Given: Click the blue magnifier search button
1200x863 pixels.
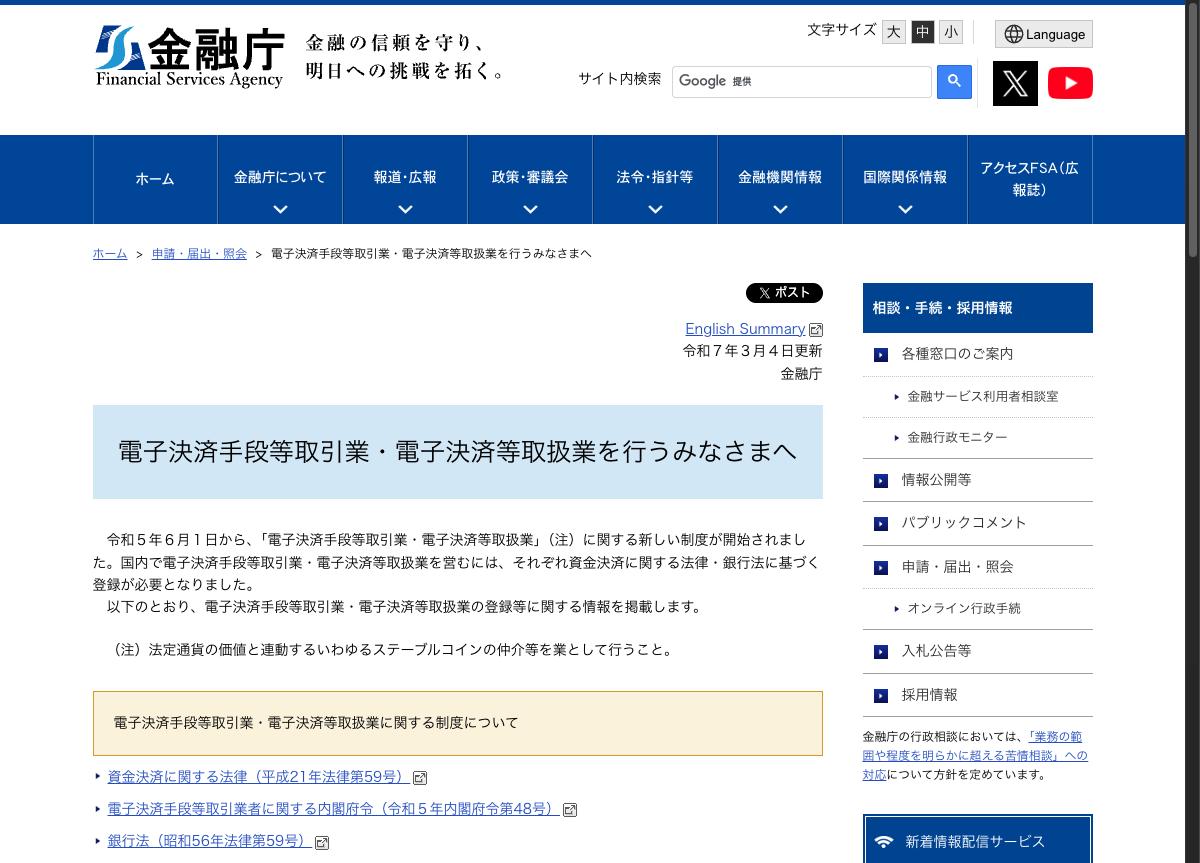Looking at the screenshot, I should [954, 81].
